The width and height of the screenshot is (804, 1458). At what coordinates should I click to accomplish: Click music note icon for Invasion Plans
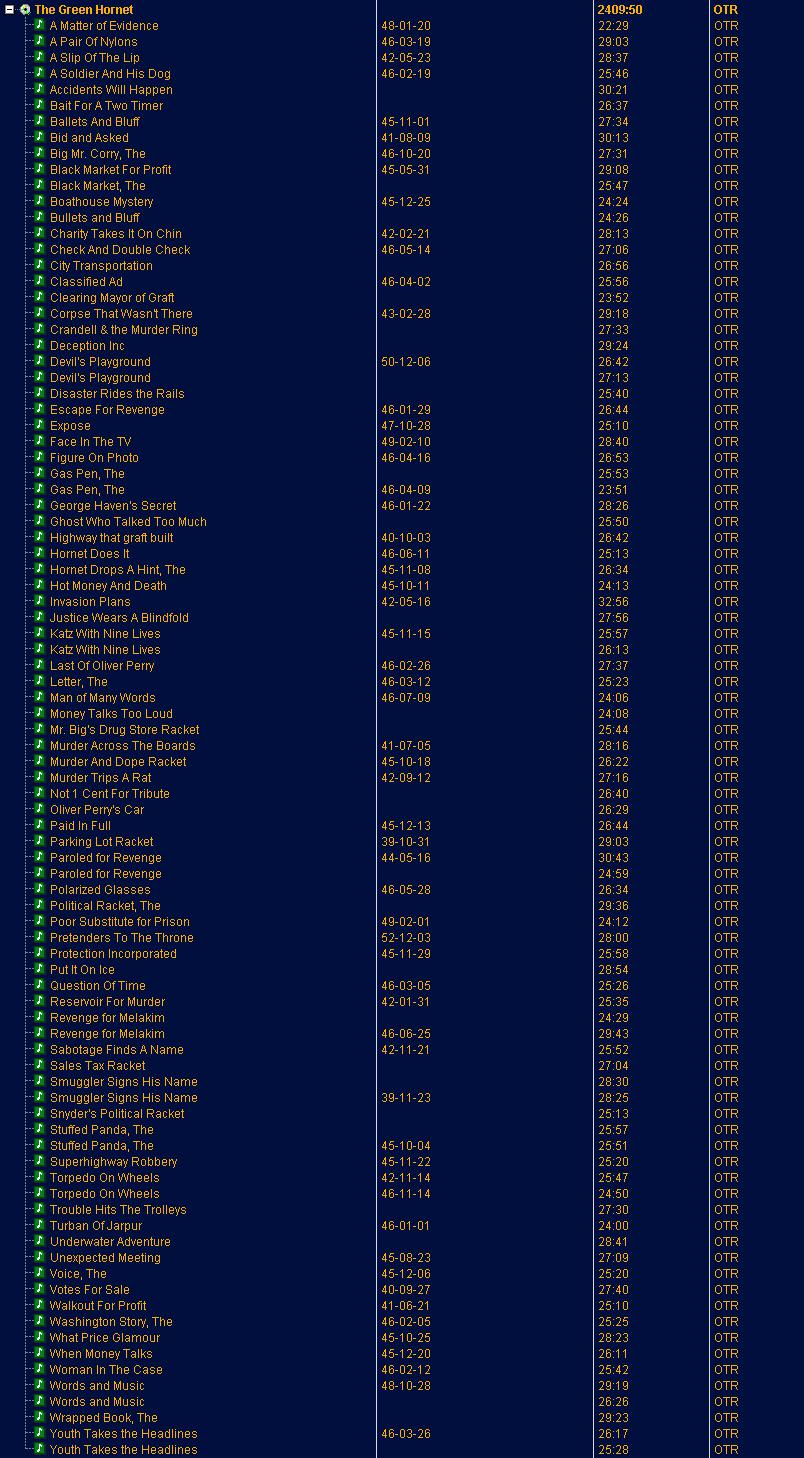tap(40, 601)
